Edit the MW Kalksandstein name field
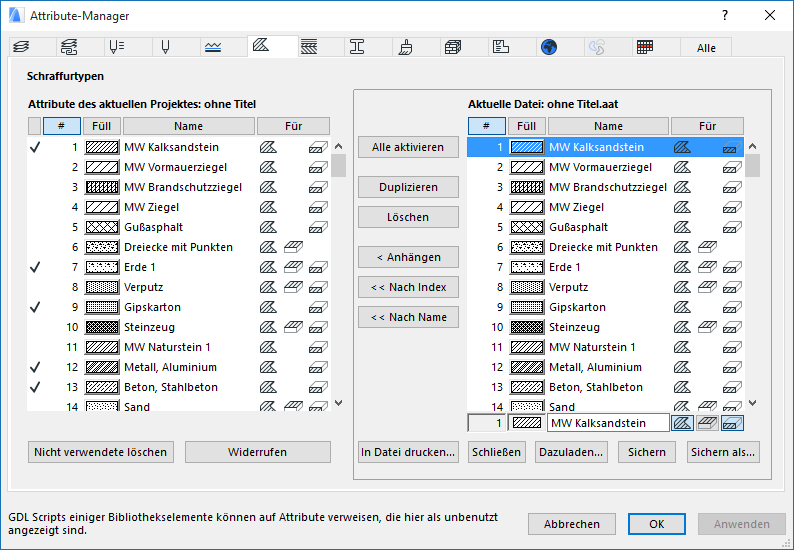The image size is (794, 550). pyautogui.click(x=608, y=423)
